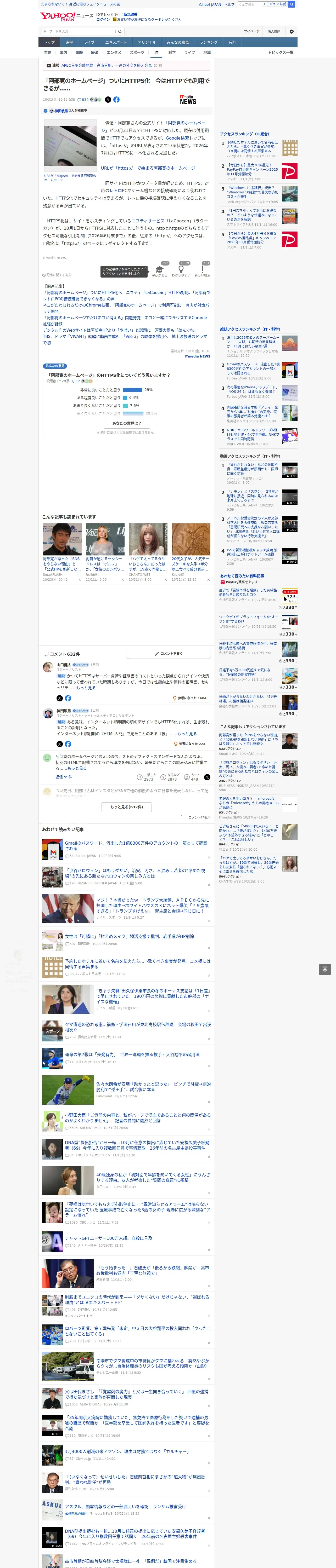The height and width of the screenshot is (1568, 336).
Task: Share article on X from article header
Action: [108, 99]
